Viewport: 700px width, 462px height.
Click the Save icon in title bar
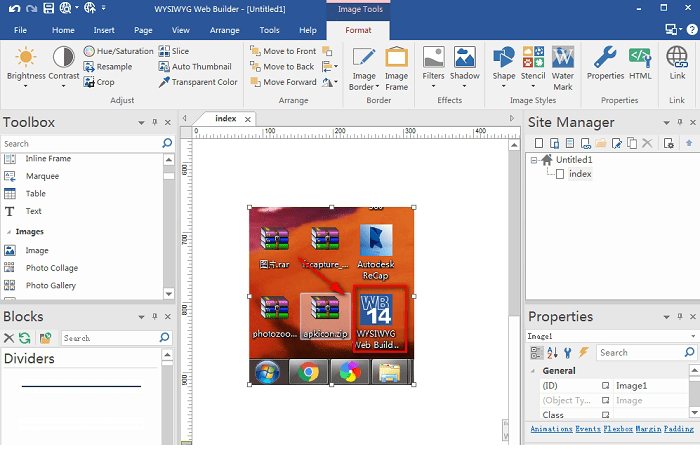[x=49, y=8]
